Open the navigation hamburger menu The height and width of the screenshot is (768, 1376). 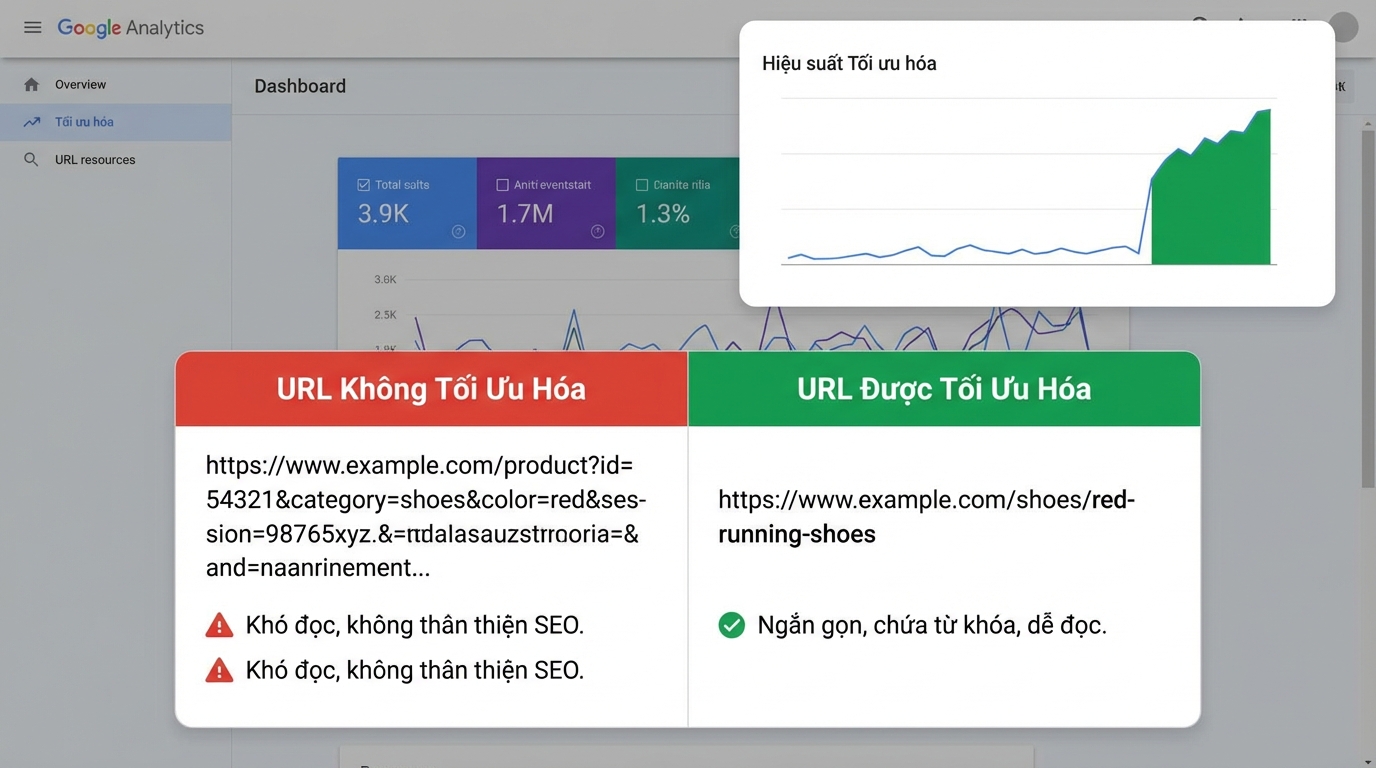(x=32, y=27)
